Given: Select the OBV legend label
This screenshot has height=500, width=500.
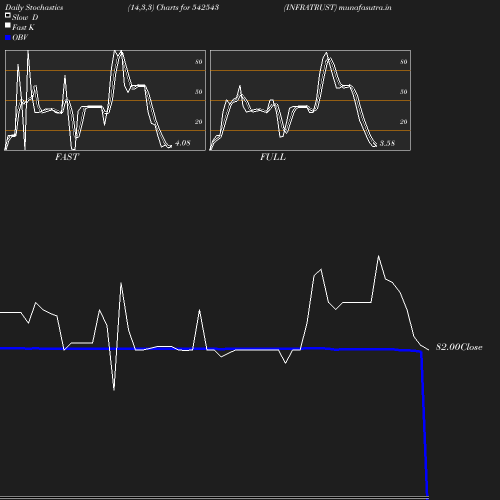Looking at the screenshot, I should 20,38.
